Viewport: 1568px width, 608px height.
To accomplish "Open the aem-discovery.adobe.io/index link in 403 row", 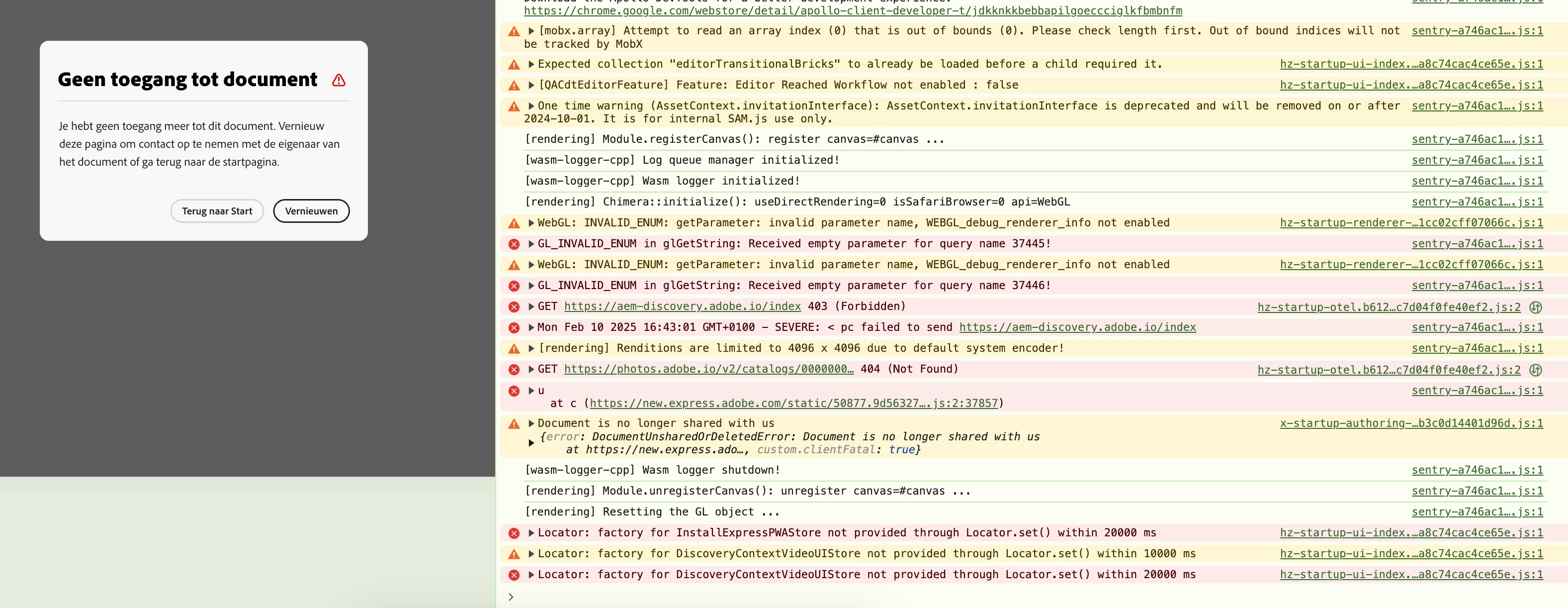I will [x=682, y=306].
